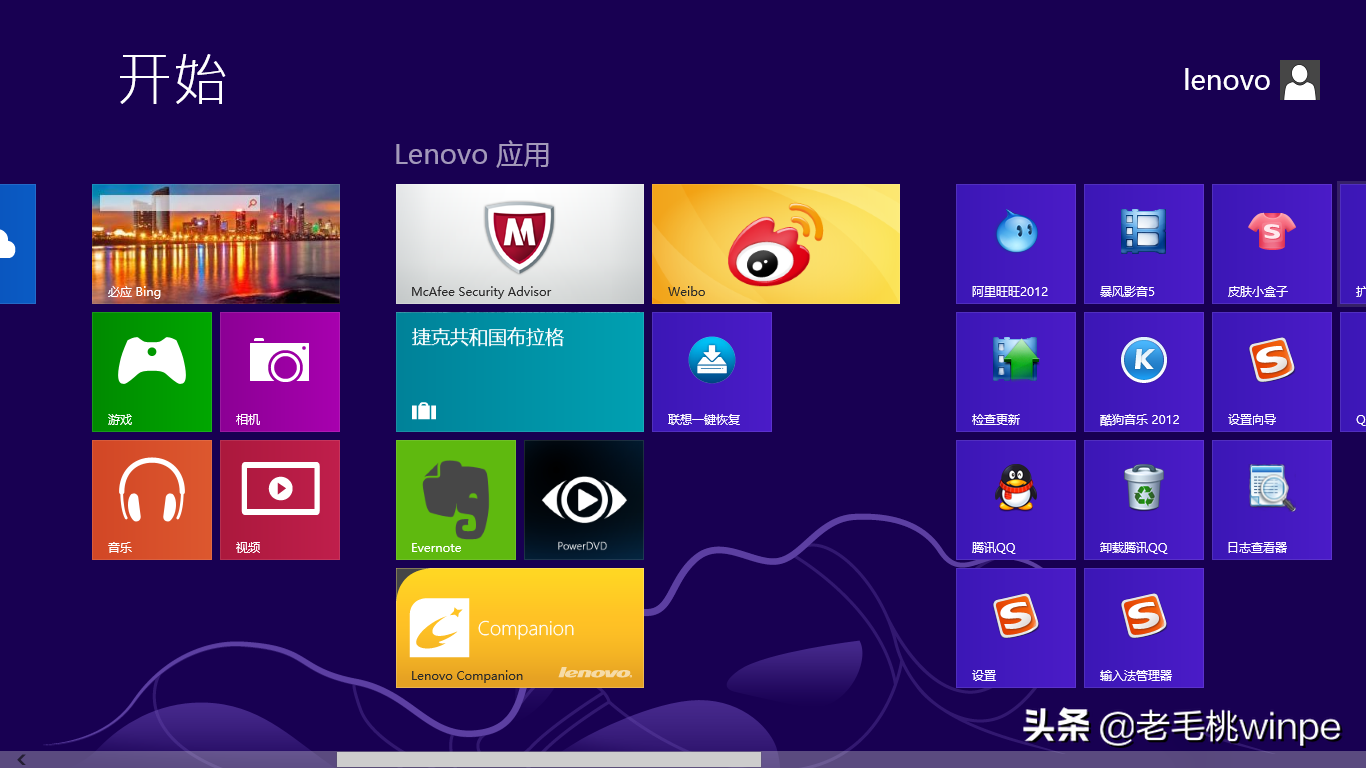Launch Sogou 设置向导 tile
1366x768 pixels.
click(x=1272, y=372)
